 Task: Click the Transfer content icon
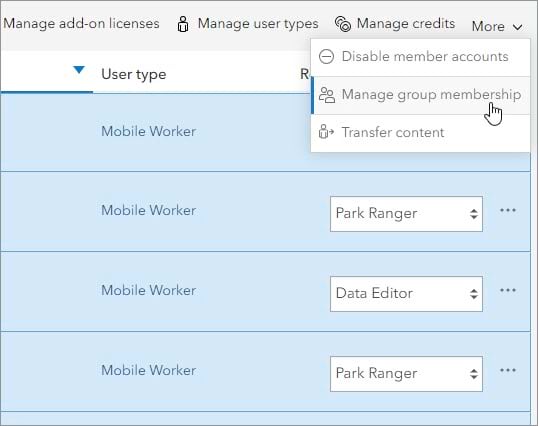point(326,132)
